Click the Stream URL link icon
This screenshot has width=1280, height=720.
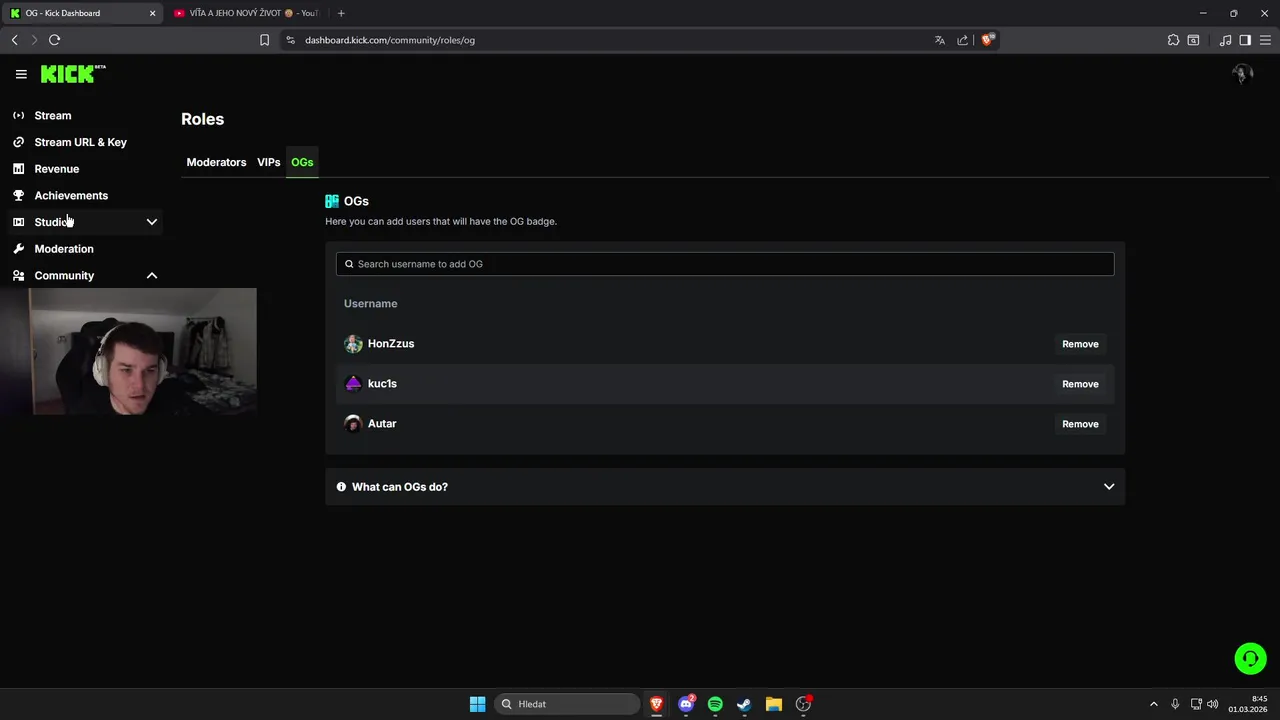tap(18, 142)
